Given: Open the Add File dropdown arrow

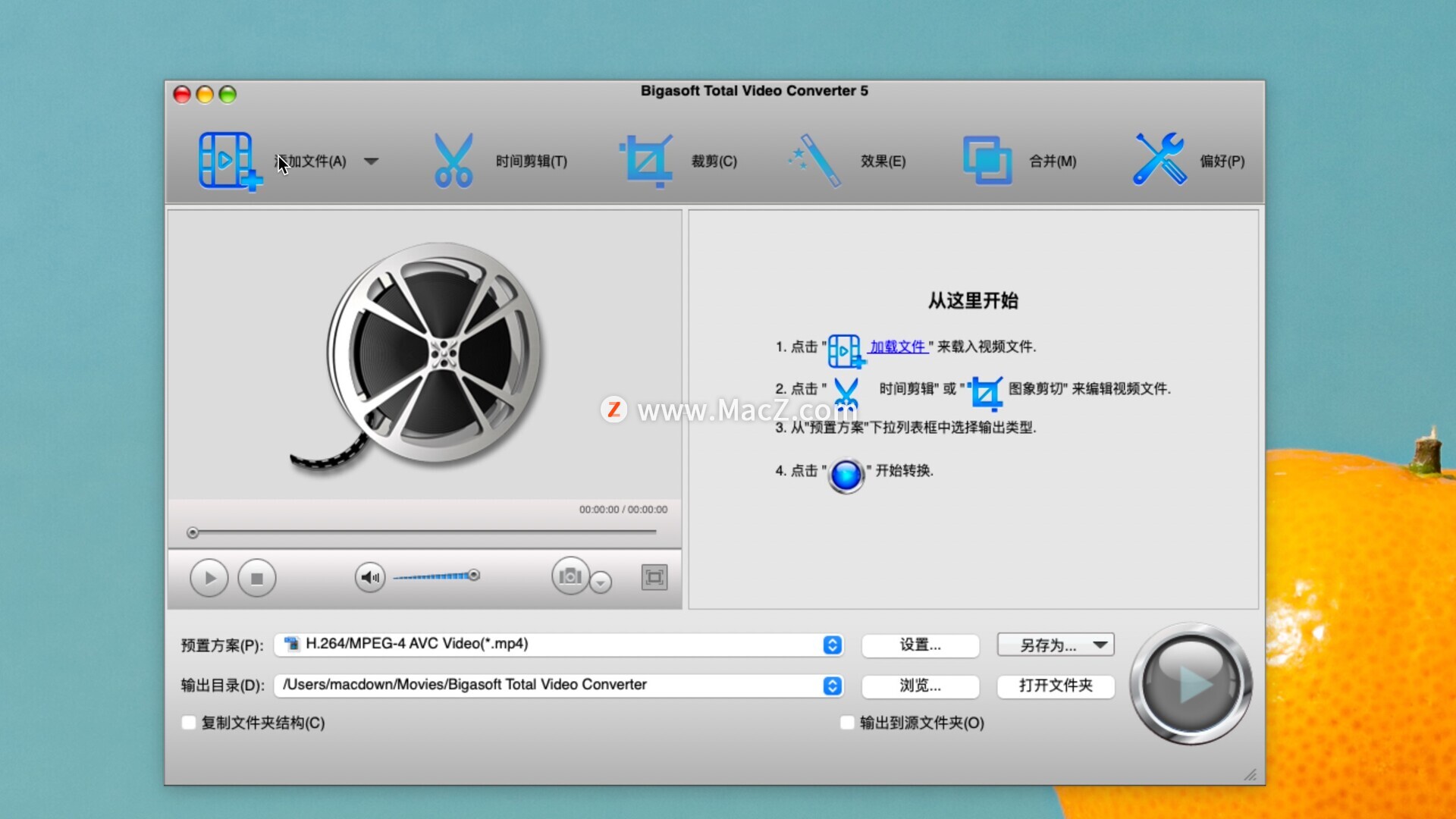Looking at the screenshot, I should (x=371, y=161).
